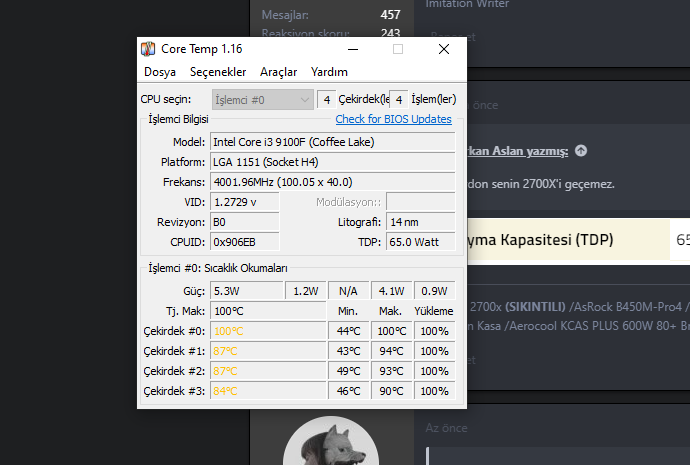Open the Dosya menu

(x=160, y=72)
